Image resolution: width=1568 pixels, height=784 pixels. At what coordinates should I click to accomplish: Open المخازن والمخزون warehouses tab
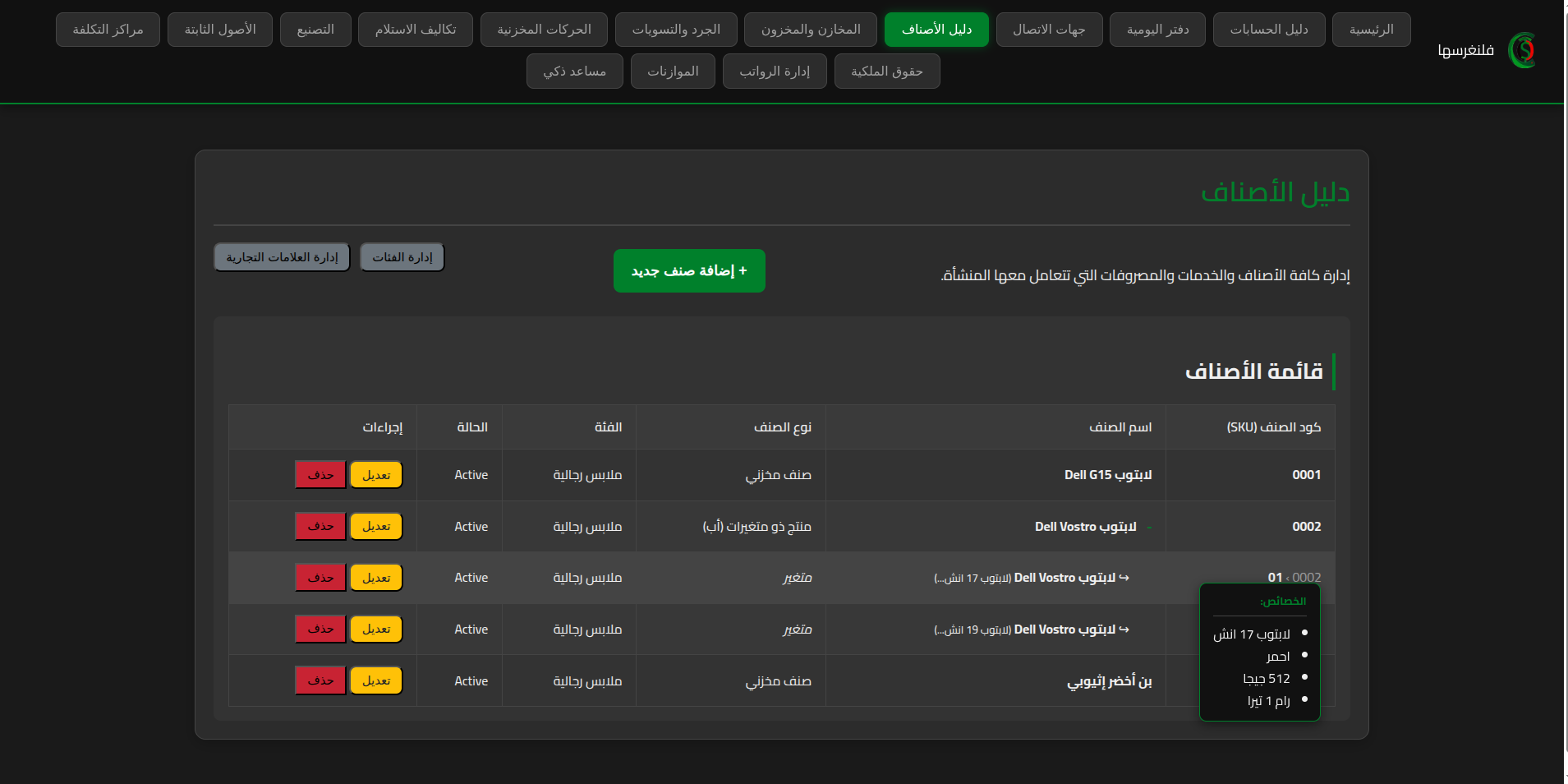(810, 30)
